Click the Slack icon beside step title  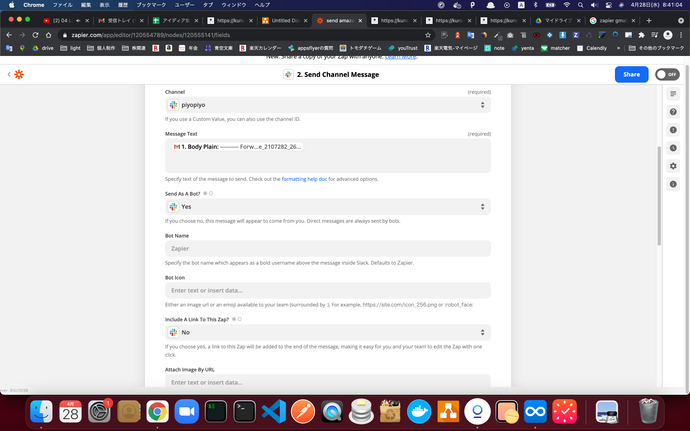[288, 74]
